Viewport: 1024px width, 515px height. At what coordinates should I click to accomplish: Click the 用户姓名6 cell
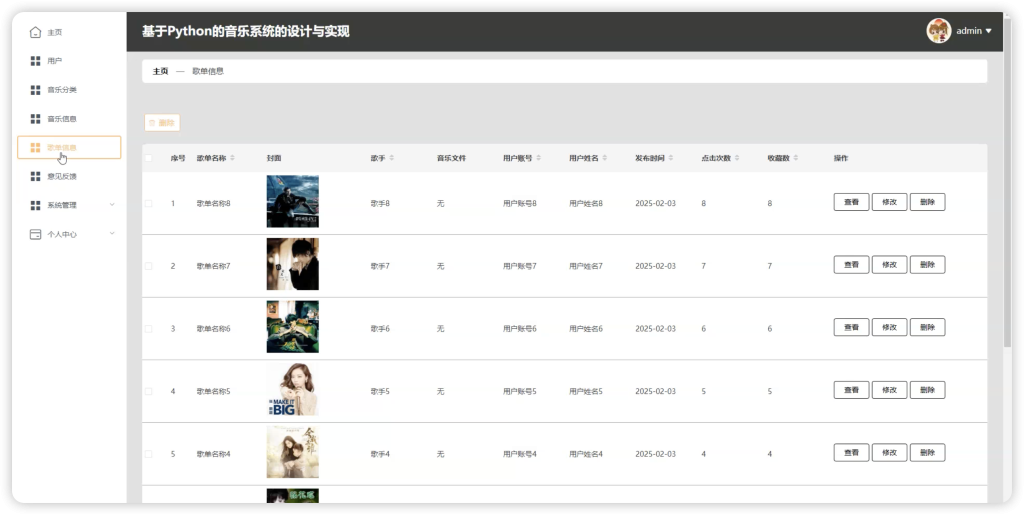click(586, 329)
